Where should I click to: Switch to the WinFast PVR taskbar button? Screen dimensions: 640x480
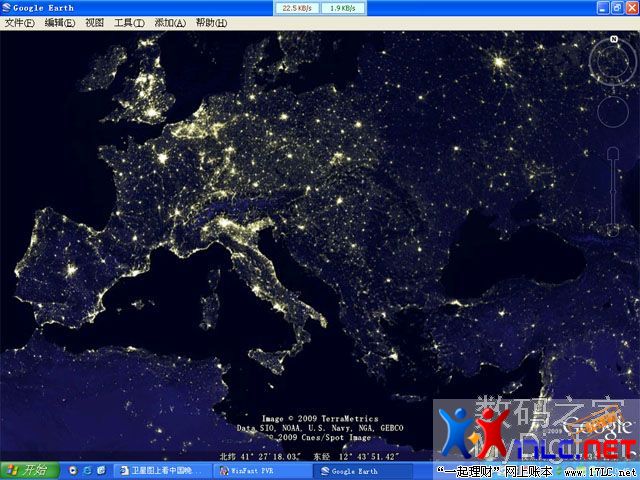tap(262, 471)
